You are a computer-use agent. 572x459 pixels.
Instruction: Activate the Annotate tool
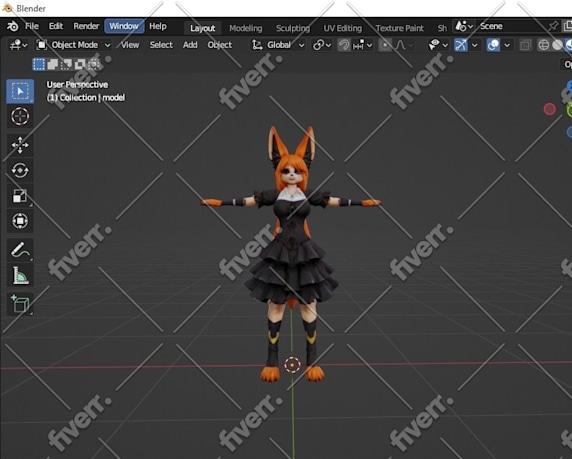click(x=20, y=250)
